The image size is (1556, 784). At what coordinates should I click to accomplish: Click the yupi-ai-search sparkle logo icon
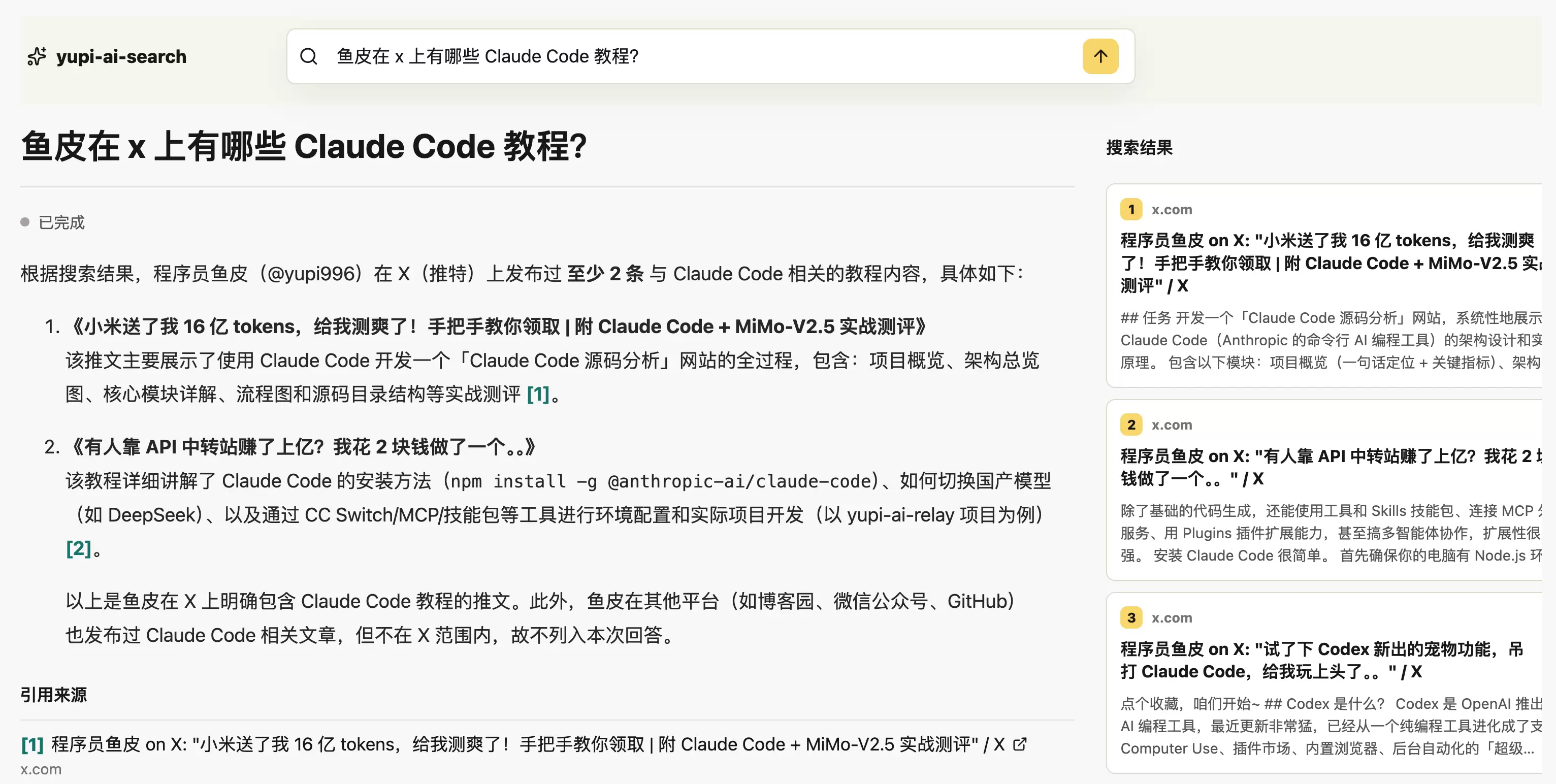tap(37, 56)
